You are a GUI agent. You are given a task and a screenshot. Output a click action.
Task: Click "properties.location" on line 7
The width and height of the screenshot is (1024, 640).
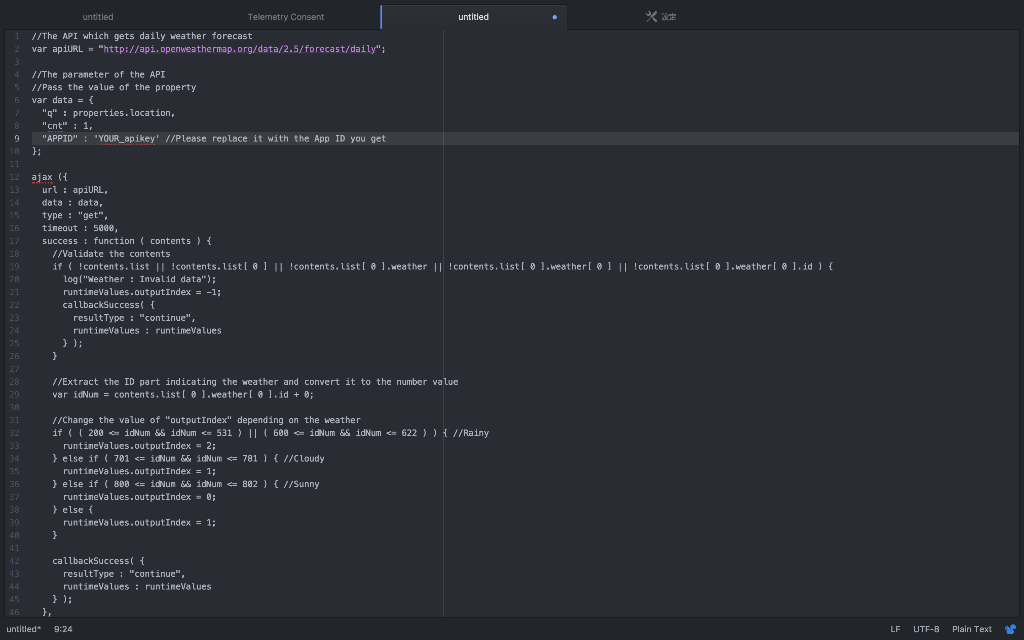(121, 113)
